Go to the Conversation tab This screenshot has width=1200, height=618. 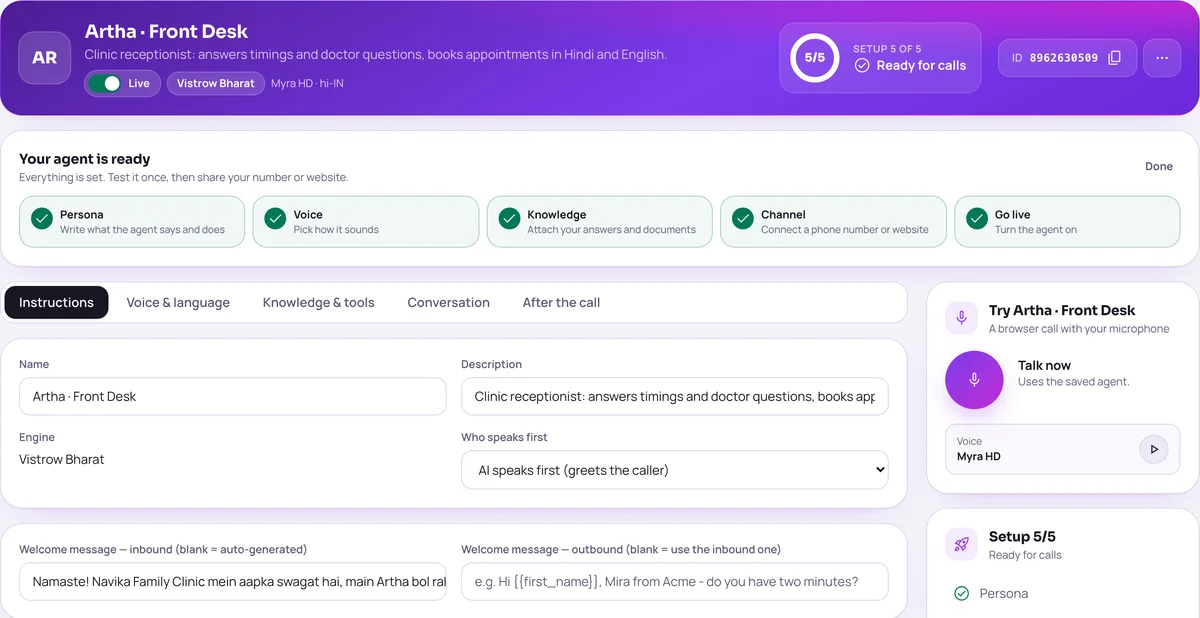point(449,303)
